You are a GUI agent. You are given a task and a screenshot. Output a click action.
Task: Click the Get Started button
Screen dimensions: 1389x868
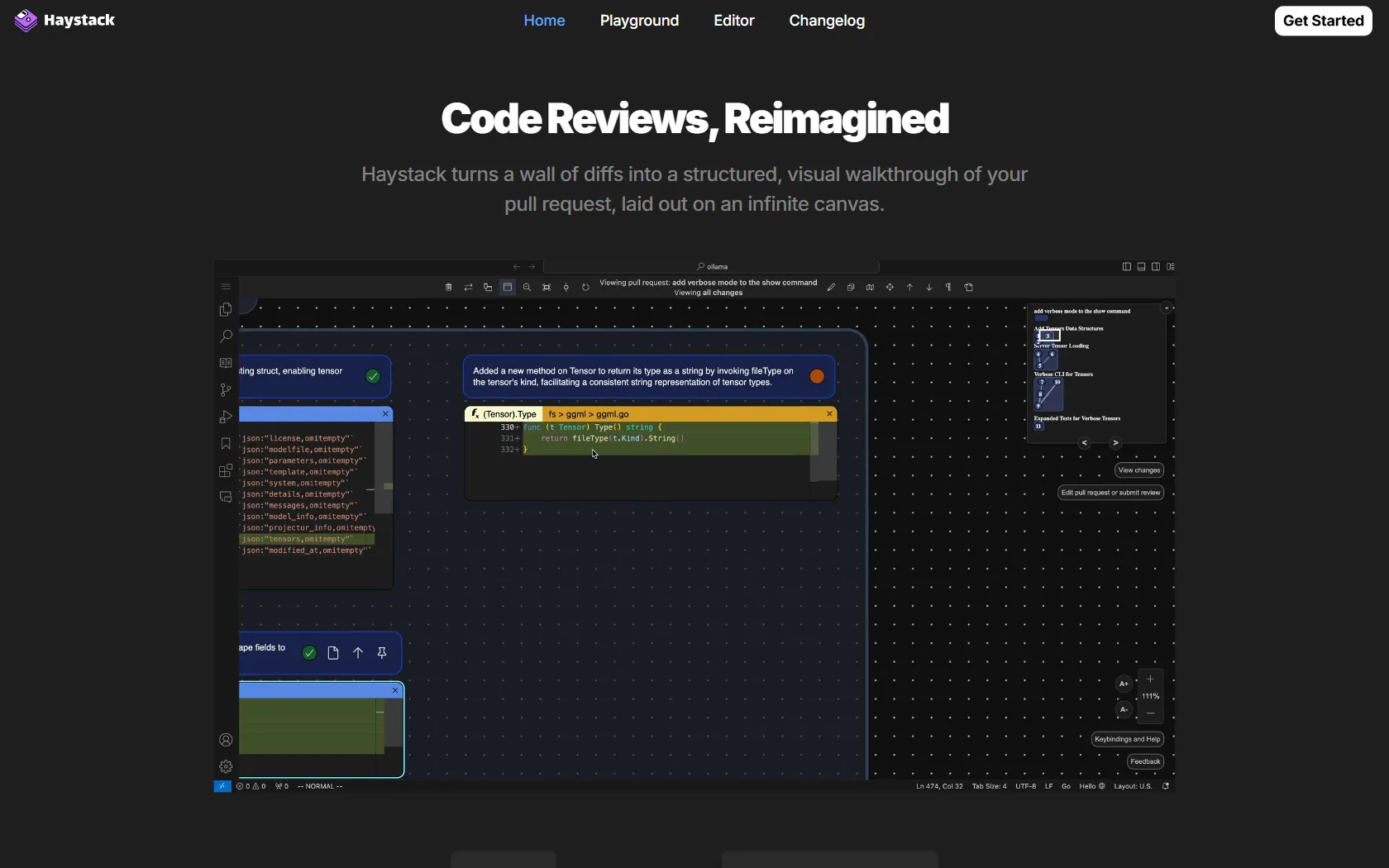point(1323,21)
